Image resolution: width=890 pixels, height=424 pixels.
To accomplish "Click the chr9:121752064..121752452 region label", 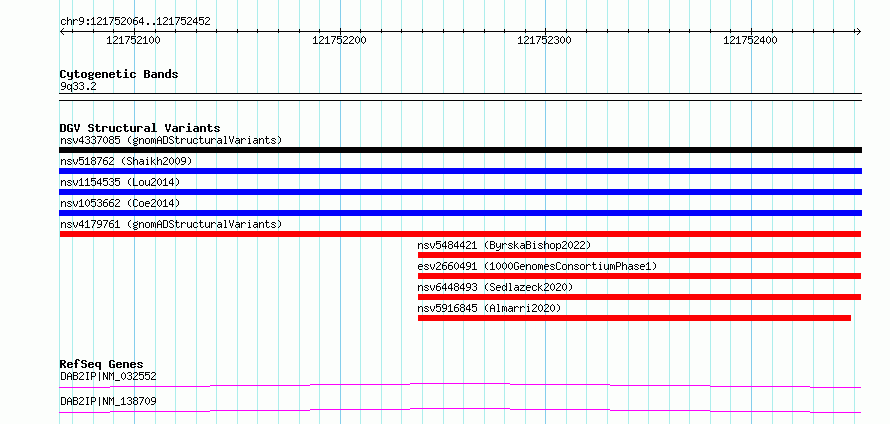I will tap(135, 22).
